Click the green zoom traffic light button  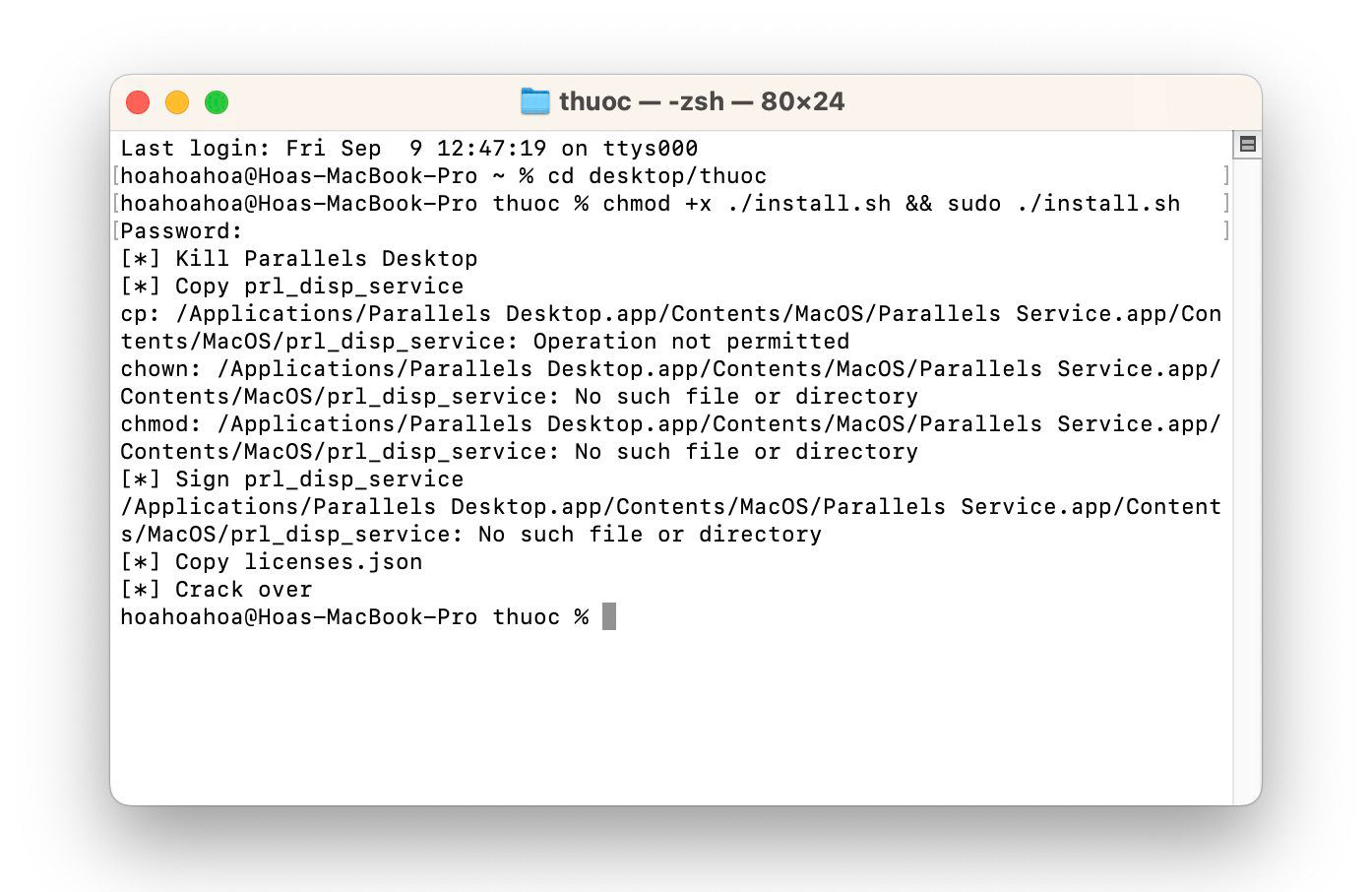[216, 101]
